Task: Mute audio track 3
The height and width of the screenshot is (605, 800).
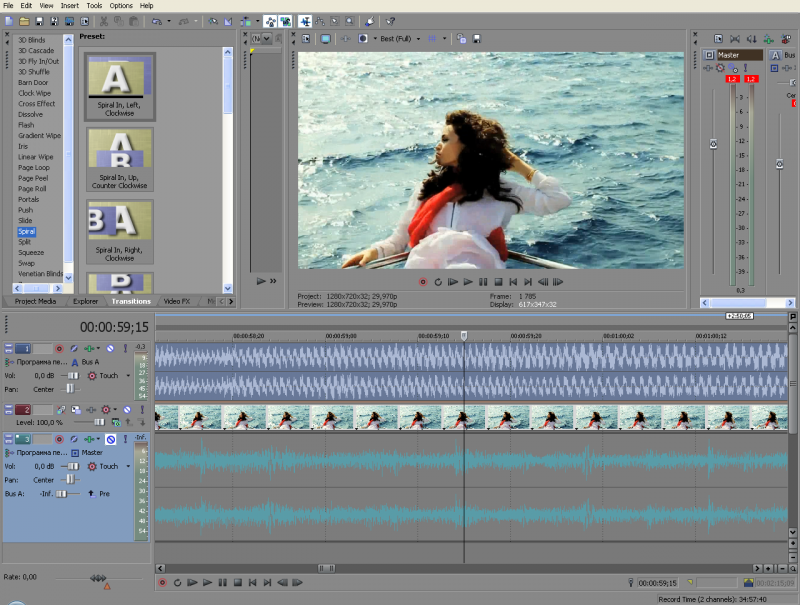Action: pyautogui.click(x=111, y=439)
